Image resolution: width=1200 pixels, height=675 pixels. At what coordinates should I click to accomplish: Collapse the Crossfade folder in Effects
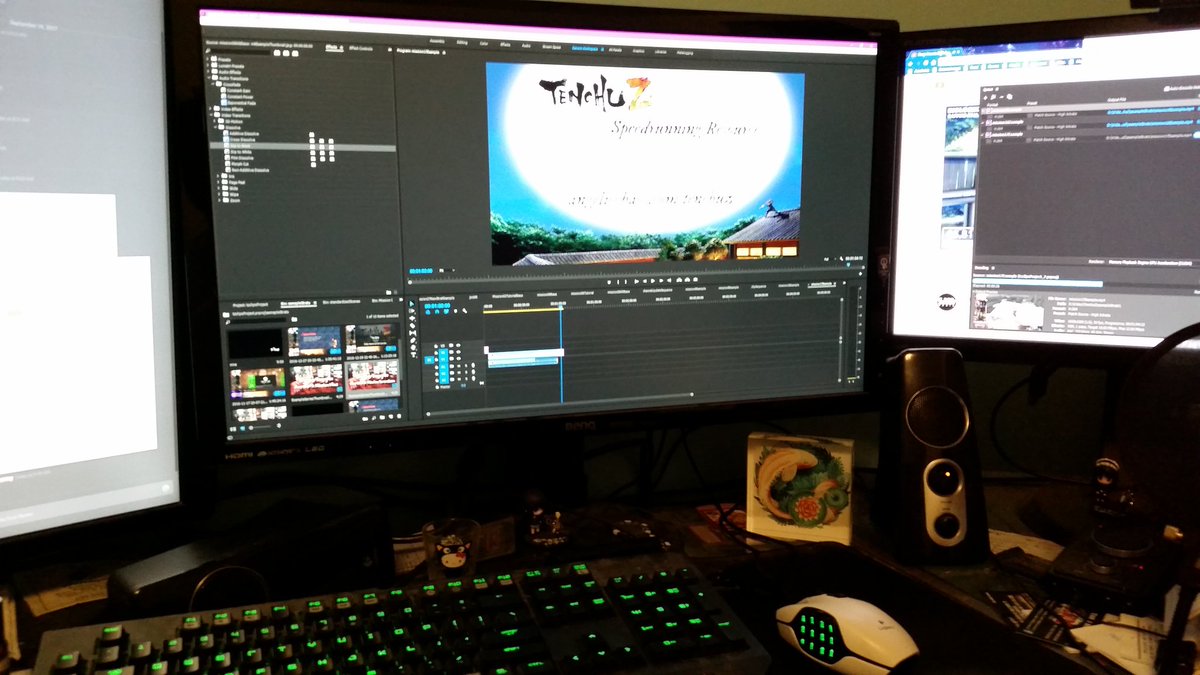[213, 84]
